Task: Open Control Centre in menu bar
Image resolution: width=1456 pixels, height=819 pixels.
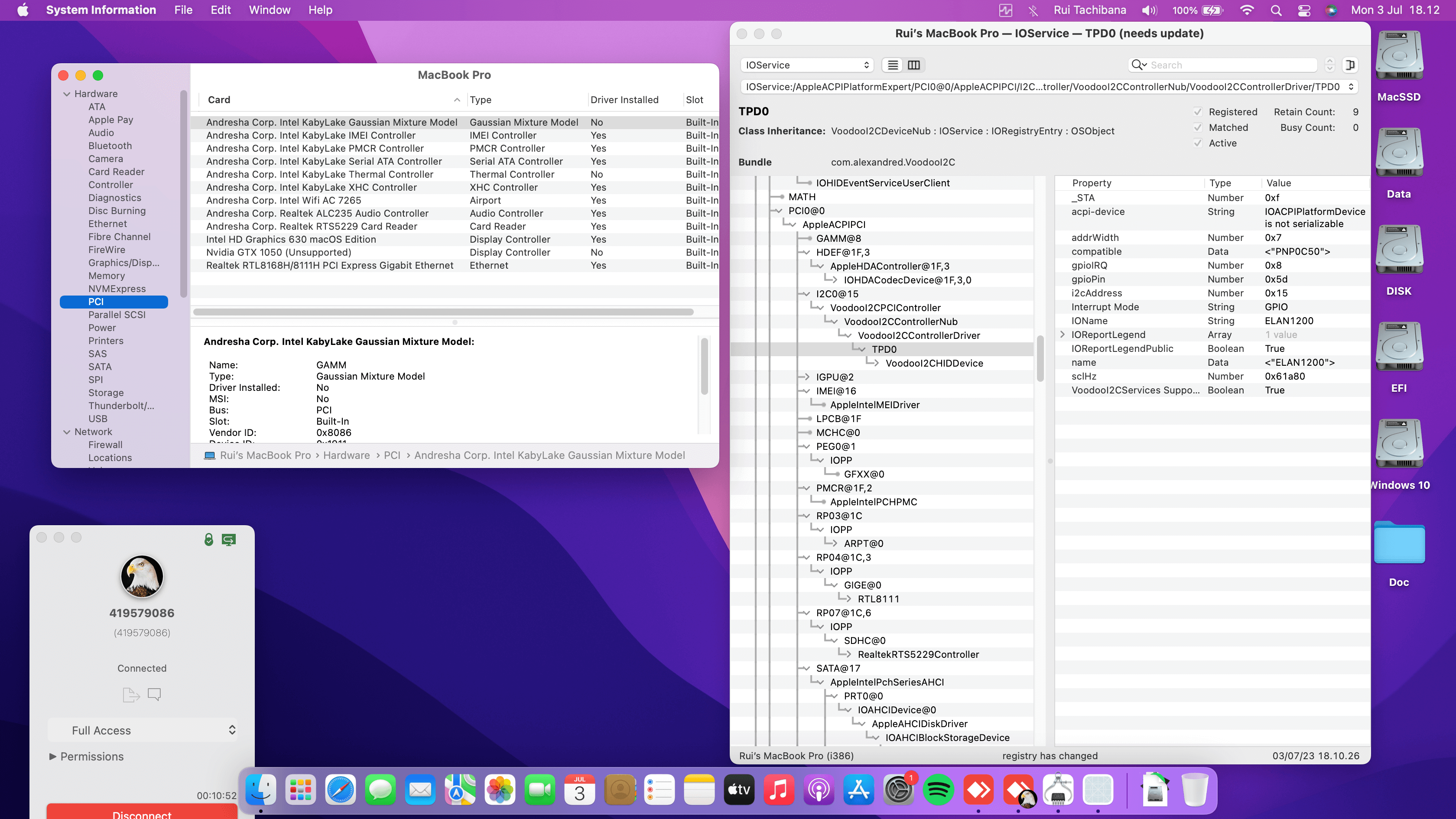Action: click(1304, 10)
